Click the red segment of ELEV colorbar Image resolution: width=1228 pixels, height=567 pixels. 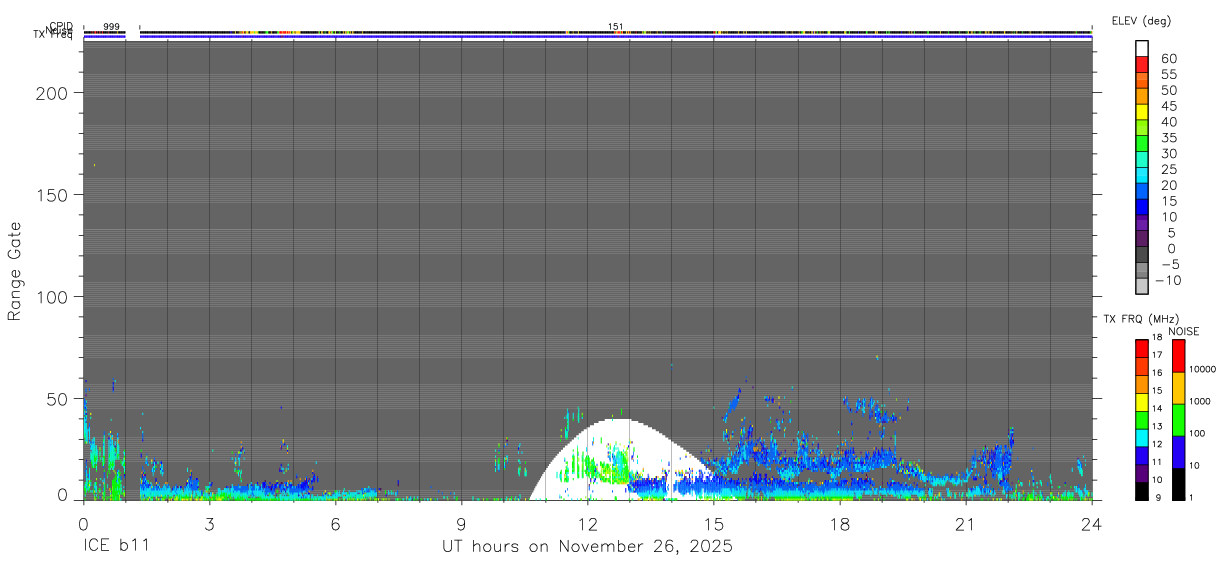tap(1142, 64)
